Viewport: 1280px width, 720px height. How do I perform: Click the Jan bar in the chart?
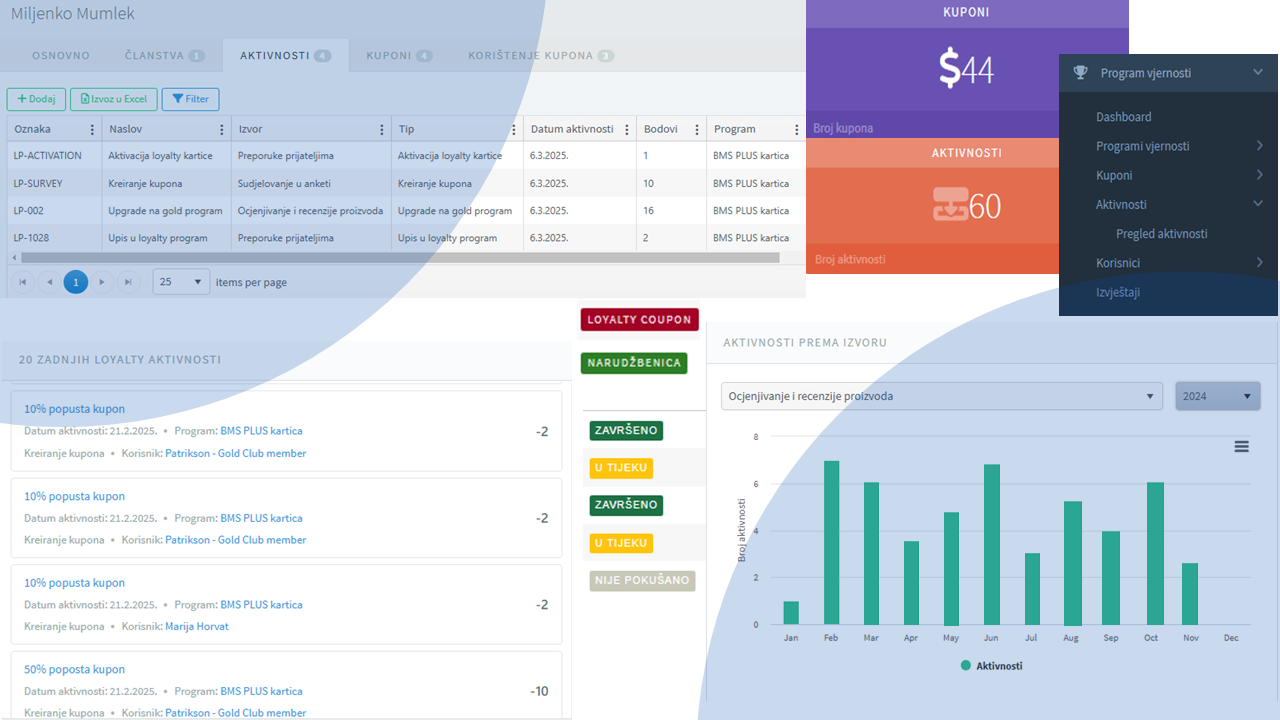point(791,613)
